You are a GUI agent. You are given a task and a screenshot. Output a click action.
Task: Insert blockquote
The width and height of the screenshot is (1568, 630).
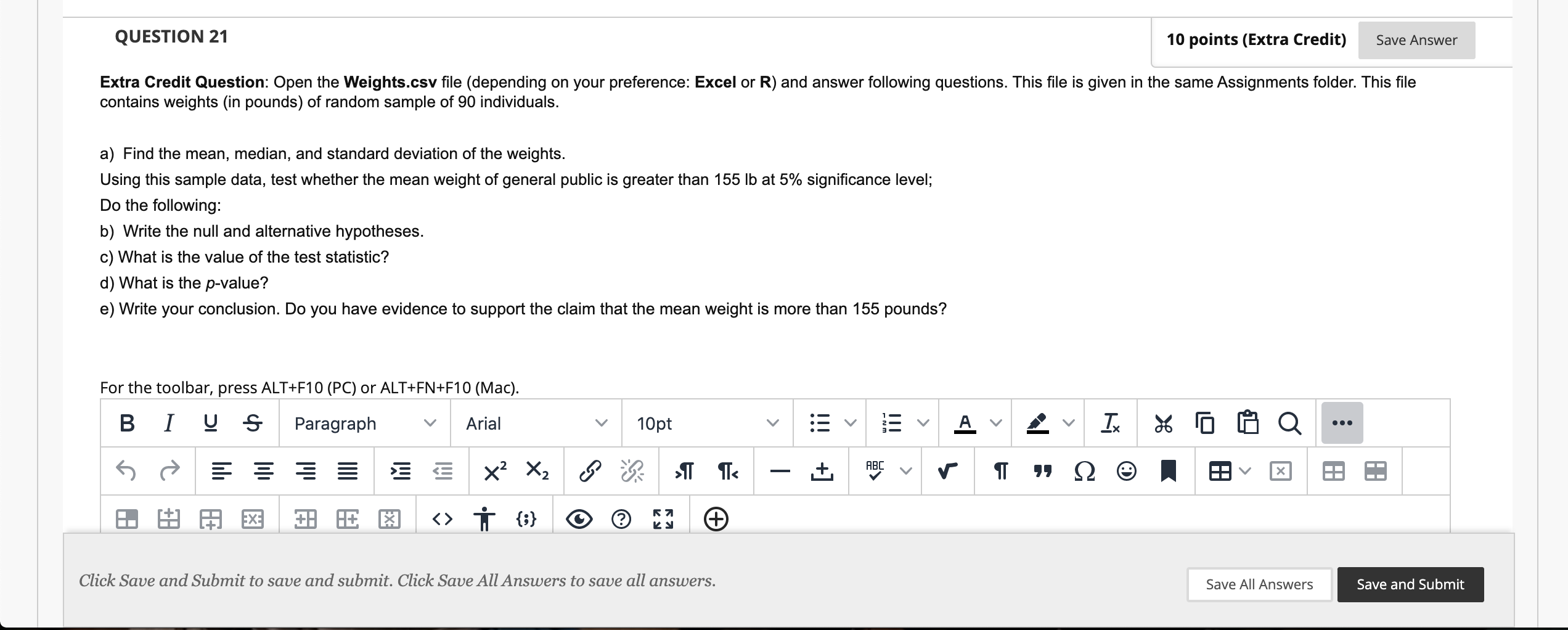click(1043, 472)
